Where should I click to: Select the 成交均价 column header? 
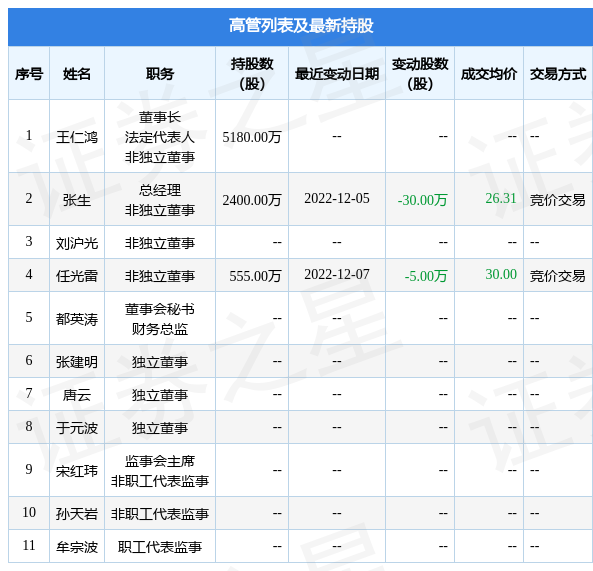point(489,74)
